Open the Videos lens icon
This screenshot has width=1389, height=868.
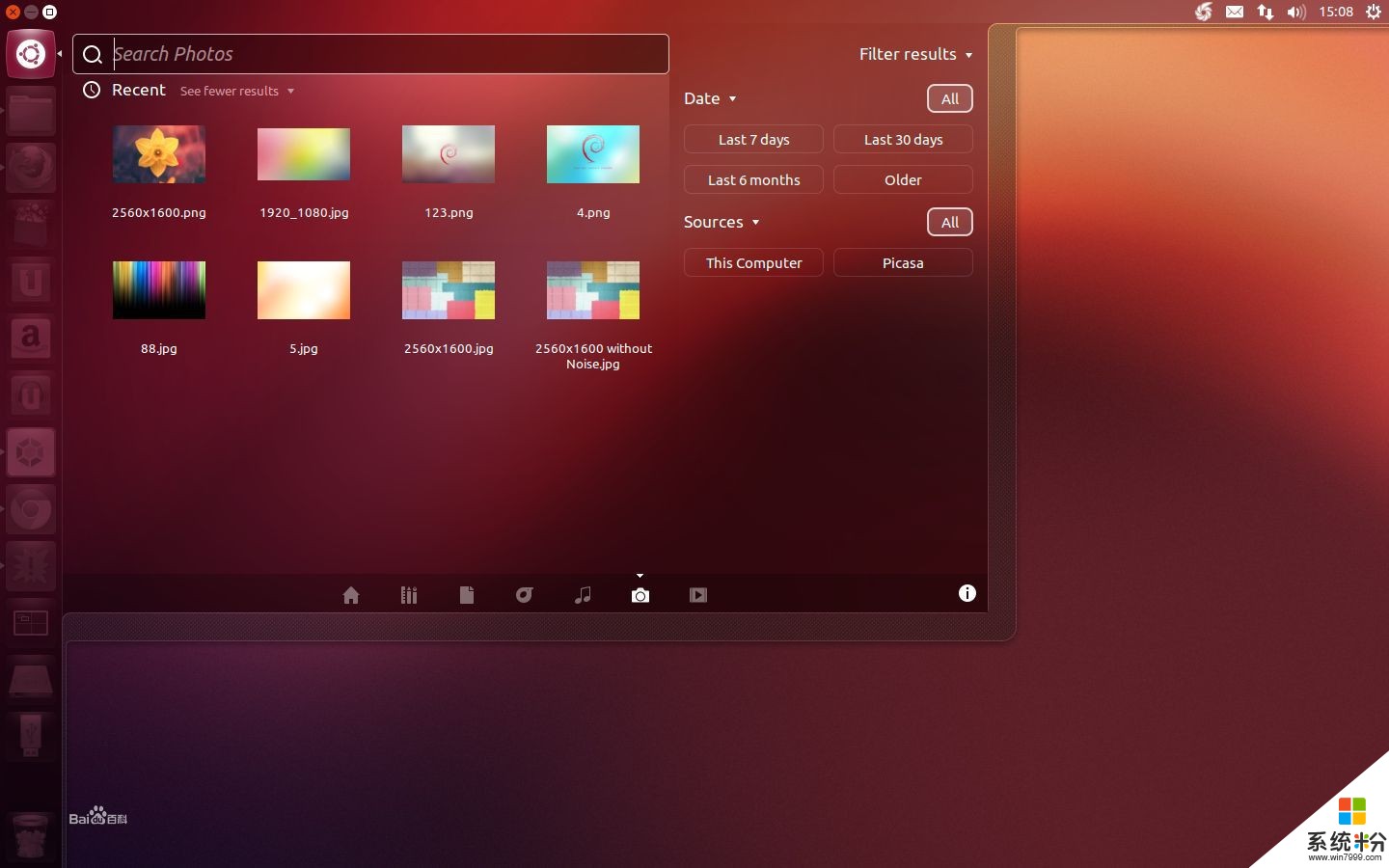pos(698,595)
